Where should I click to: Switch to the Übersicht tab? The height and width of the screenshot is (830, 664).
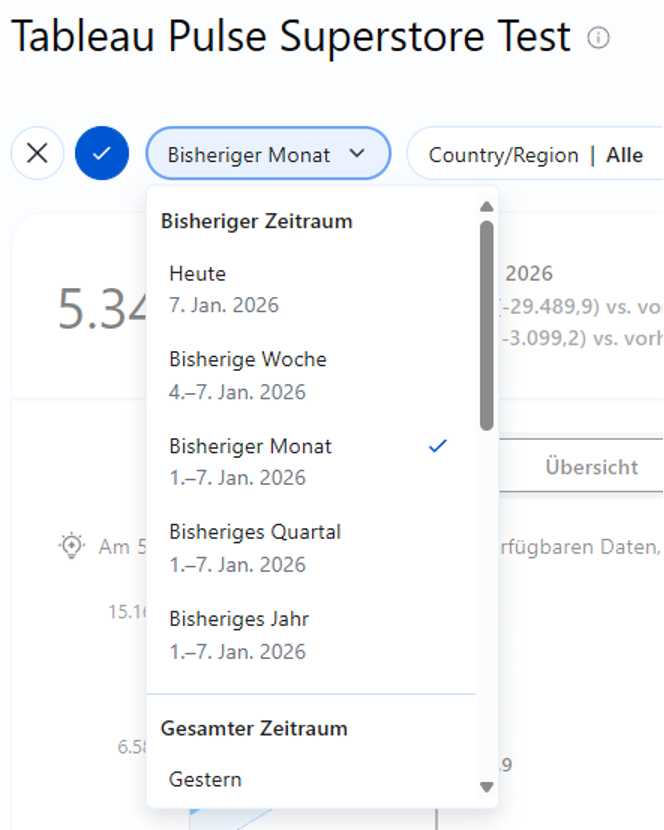pyautogui.click(x=590, y=466)
